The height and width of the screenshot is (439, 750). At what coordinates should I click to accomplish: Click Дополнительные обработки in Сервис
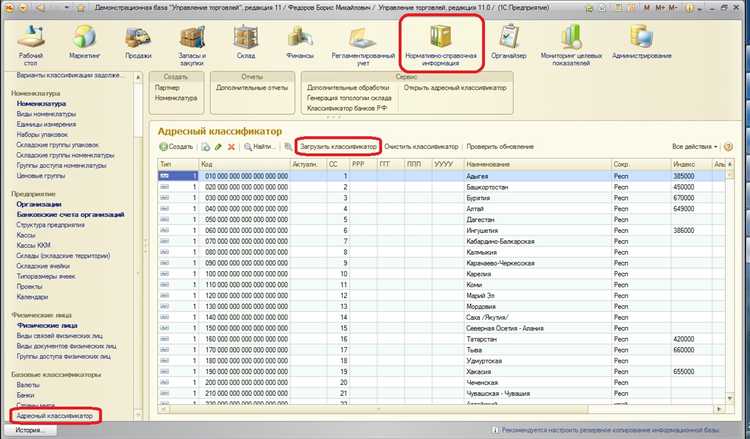[348, 88]
